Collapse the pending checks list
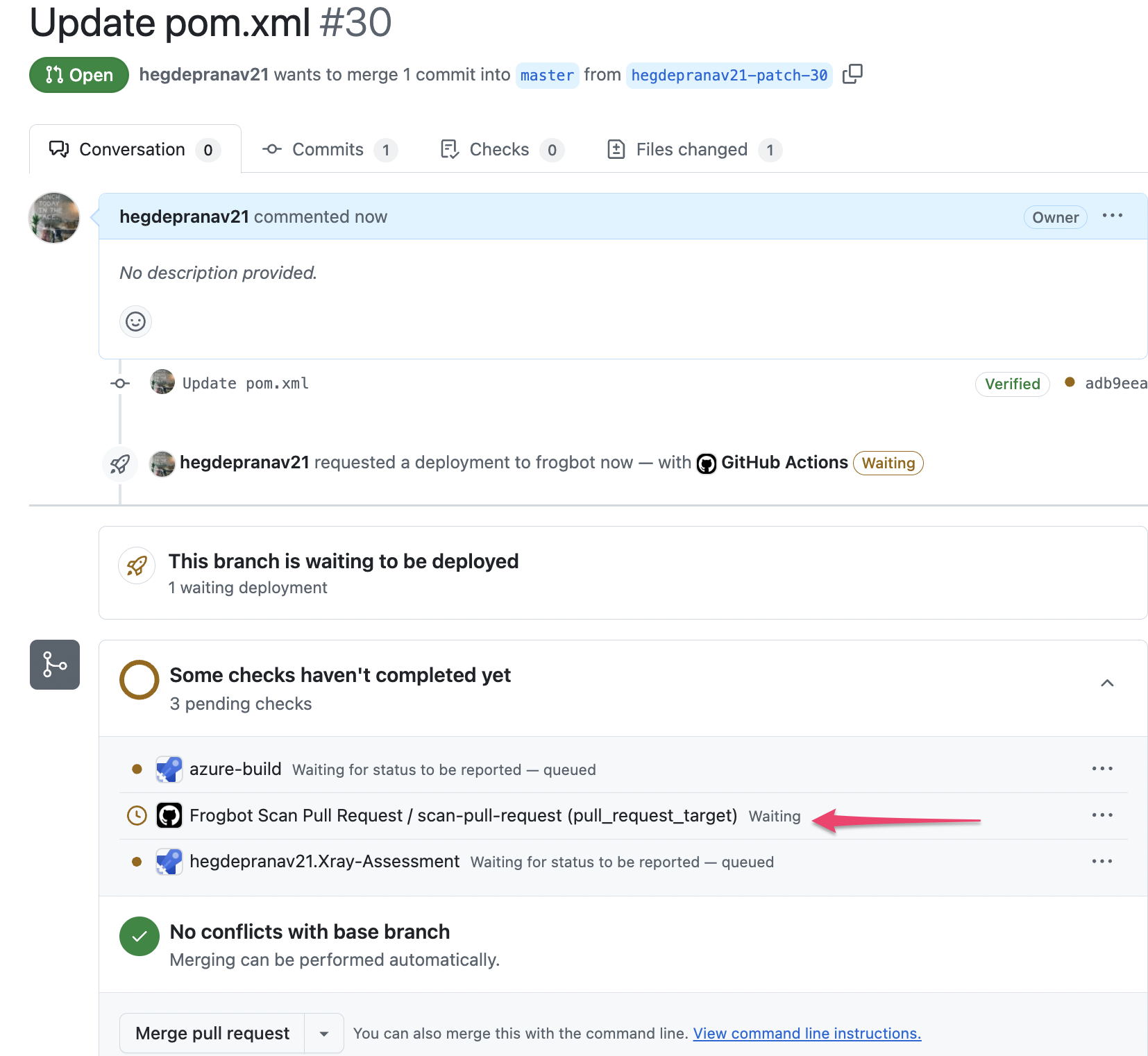 click(1107, 683)
